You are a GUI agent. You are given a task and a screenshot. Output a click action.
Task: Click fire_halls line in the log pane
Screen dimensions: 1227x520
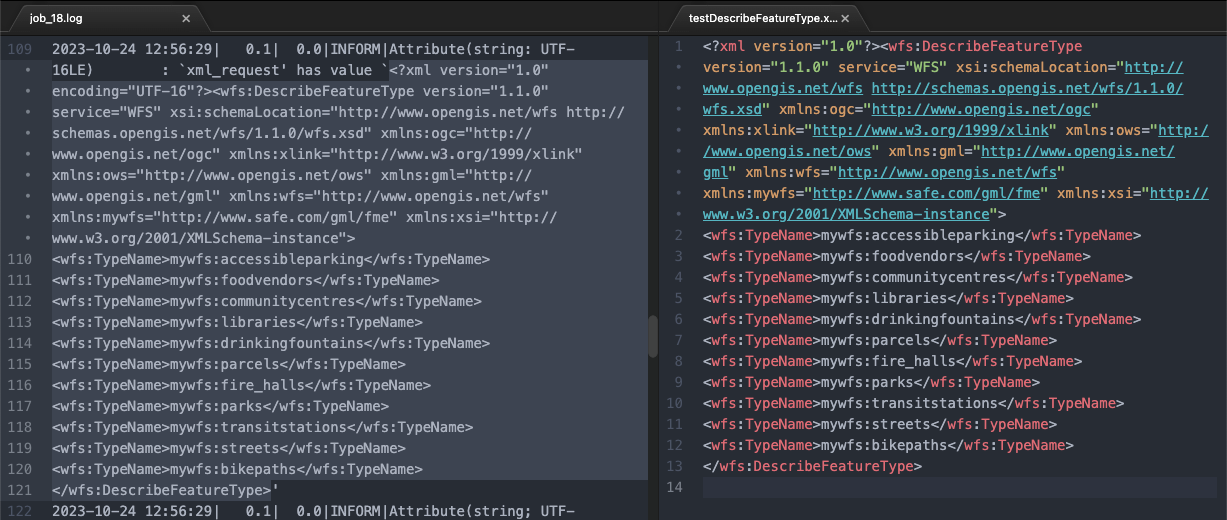point(241,385)
